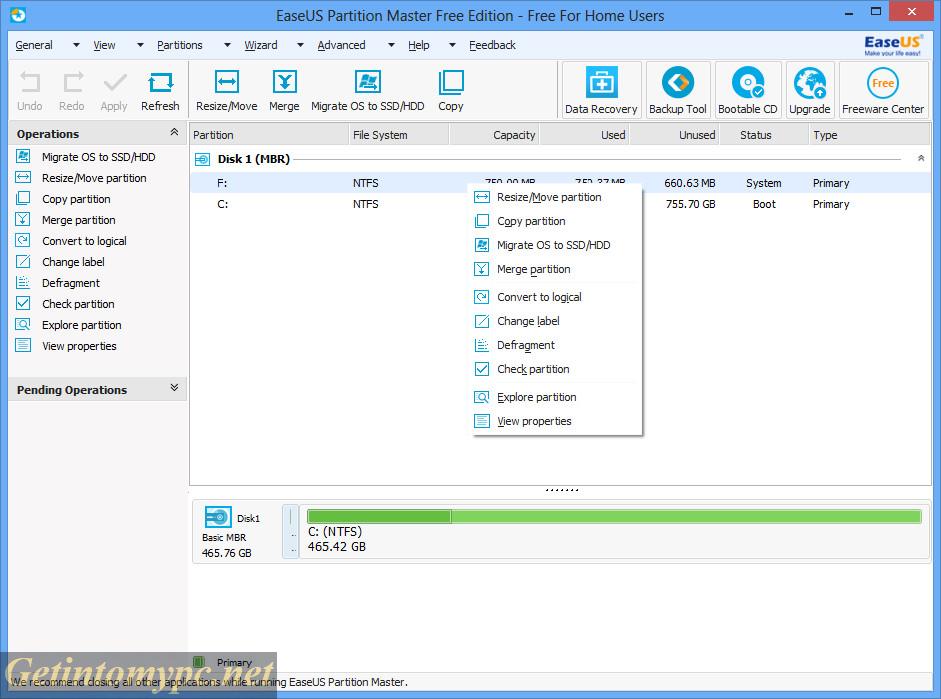Open the View menu dropdown arrow
The width and height of the screenshot is (941, 699).
pyautogui.click(x=140, y=45)
